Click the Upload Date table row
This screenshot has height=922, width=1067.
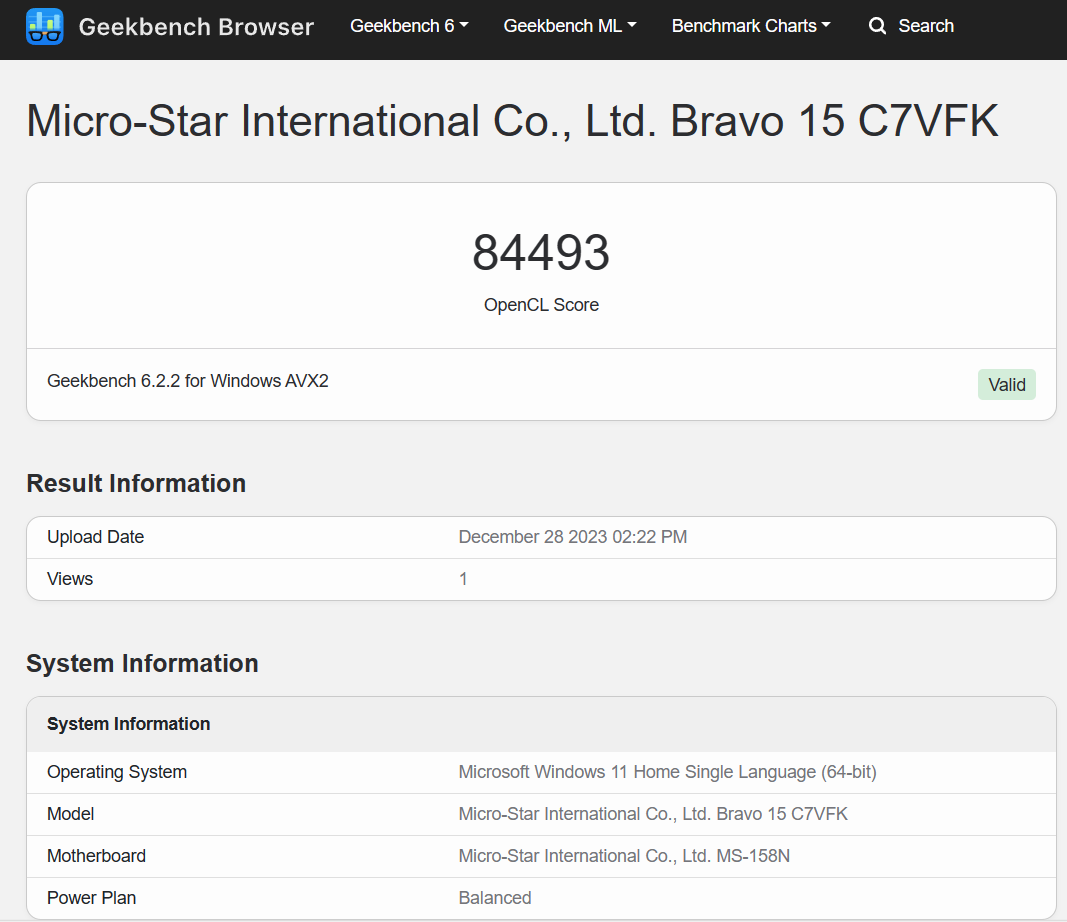coord(541,537)
